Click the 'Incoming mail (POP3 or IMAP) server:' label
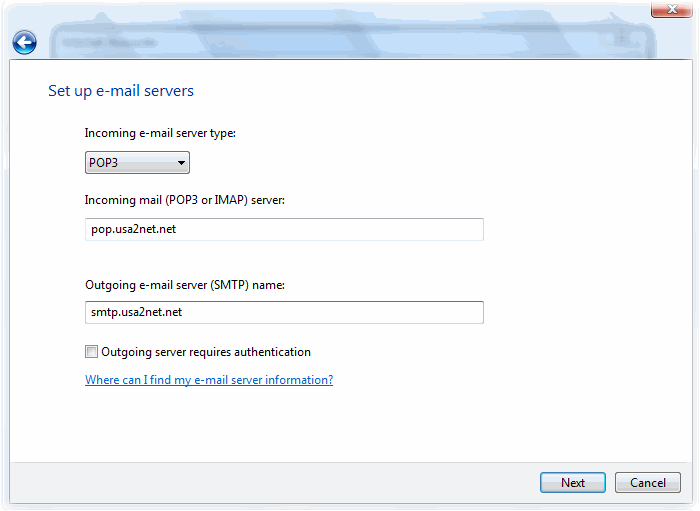 tap(185, 200)
